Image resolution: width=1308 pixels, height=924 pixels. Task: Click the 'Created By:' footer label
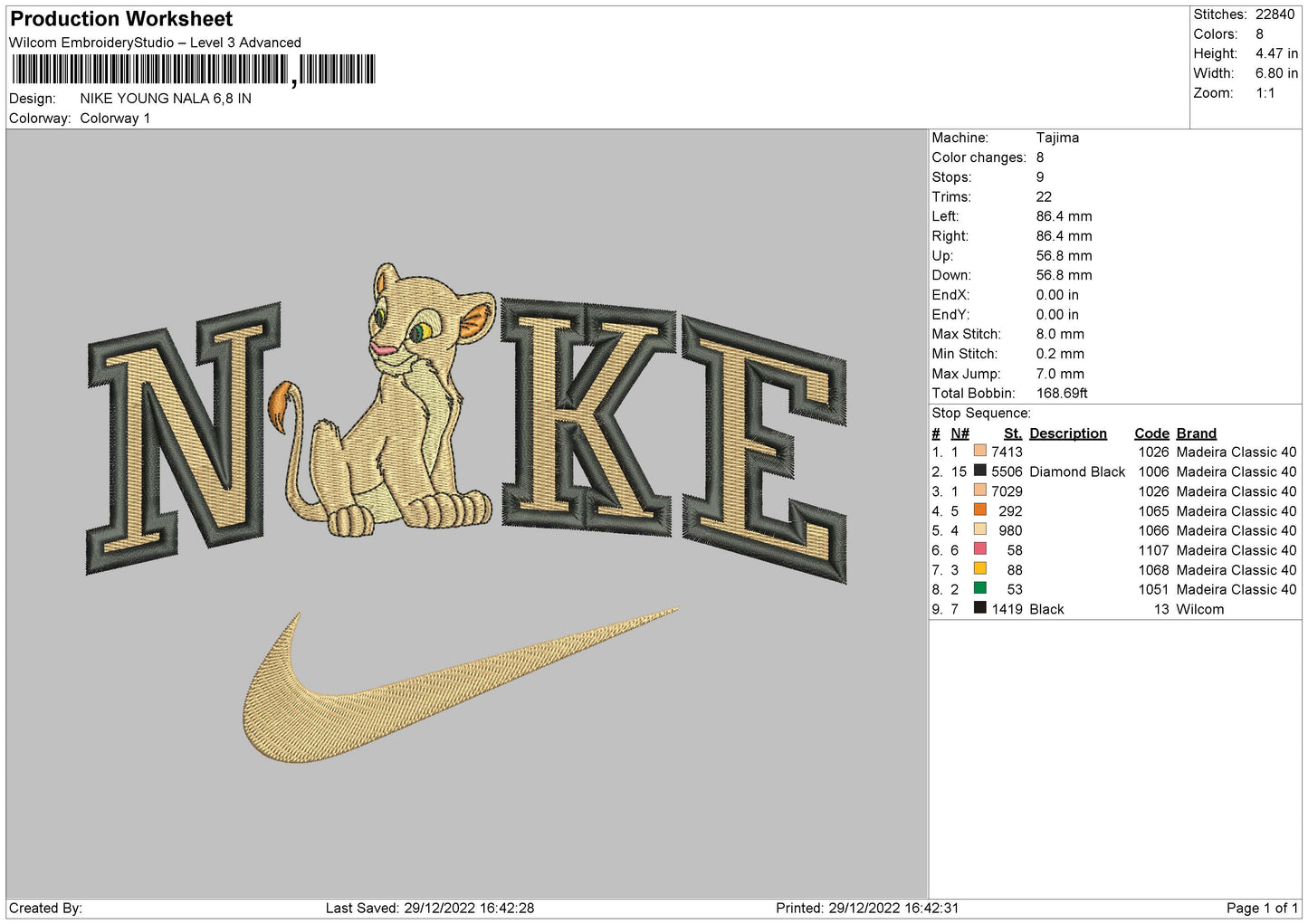click(45, 908)
